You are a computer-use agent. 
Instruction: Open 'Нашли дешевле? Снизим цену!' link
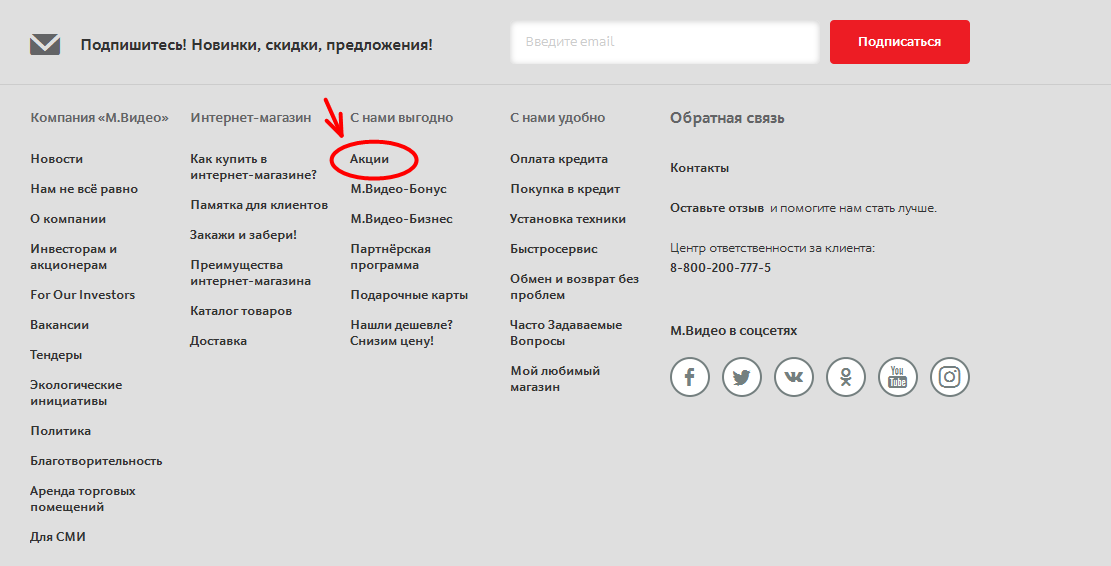pyautogui.click(x=401, y=332)
